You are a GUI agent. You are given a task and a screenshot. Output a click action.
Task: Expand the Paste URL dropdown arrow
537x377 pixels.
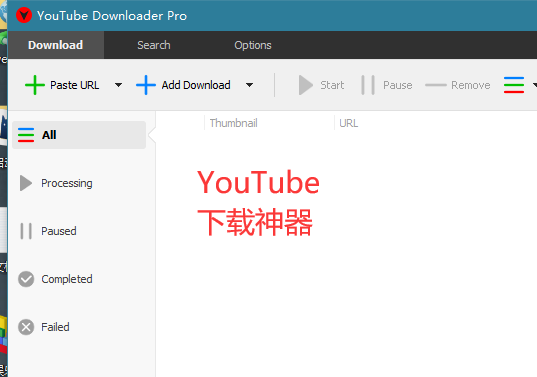(118, 85)
